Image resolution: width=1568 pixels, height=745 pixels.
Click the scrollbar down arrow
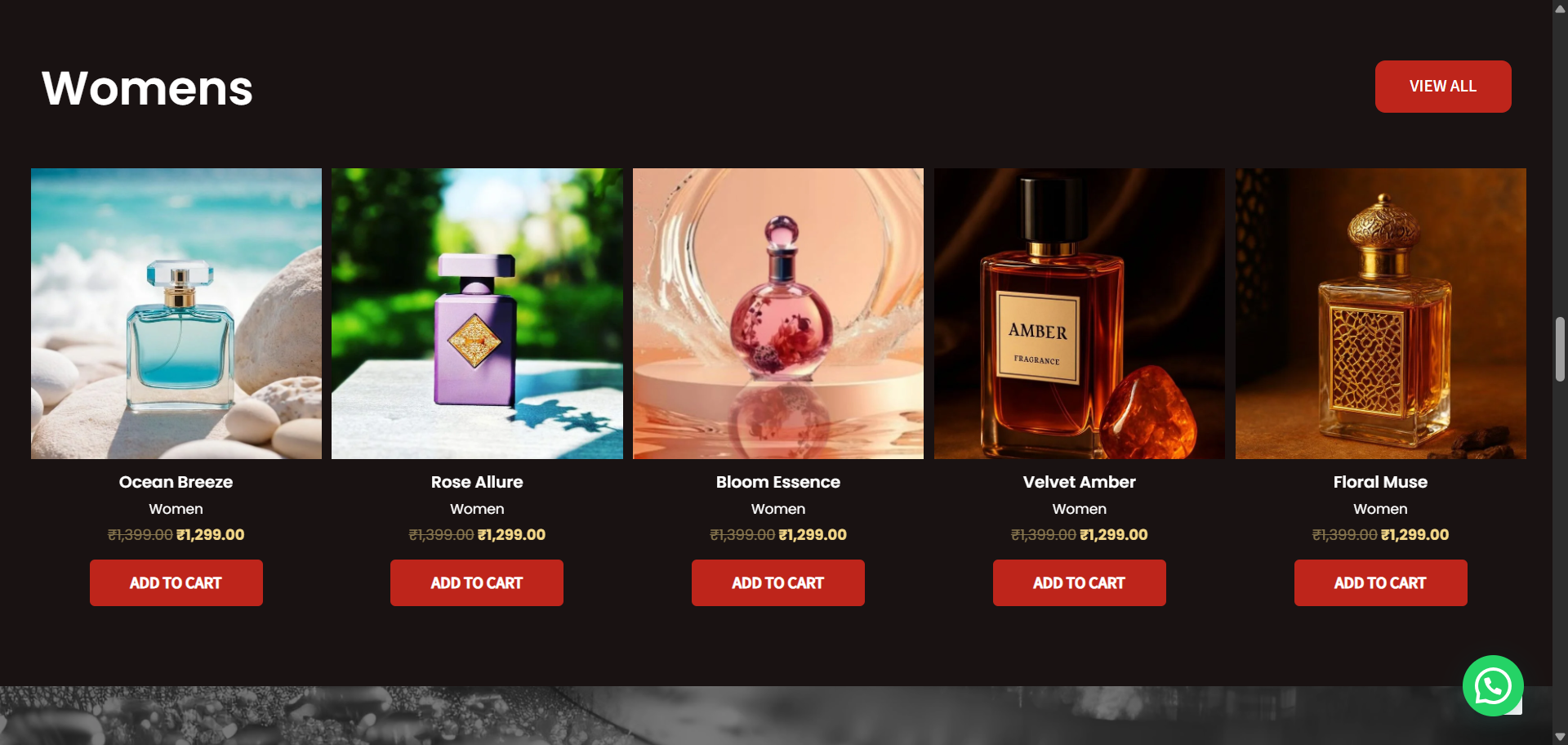pos(1560,737)
